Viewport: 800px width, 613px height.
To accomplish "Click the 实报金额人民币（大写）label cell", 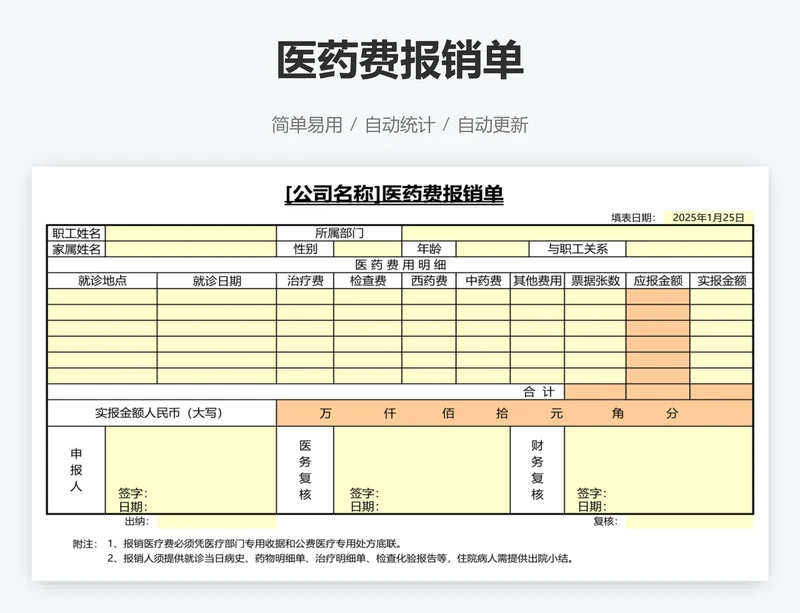I will coord(162,413).
